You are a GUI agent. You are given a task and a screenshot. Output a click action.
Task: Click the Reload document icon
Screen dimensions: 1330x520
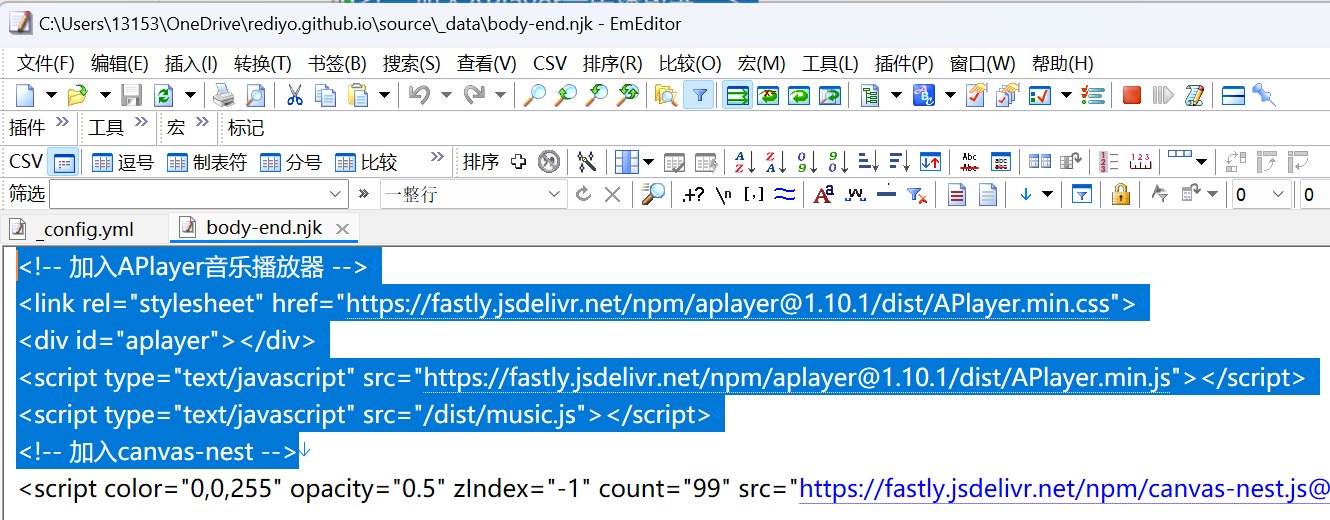coord(162,95)
